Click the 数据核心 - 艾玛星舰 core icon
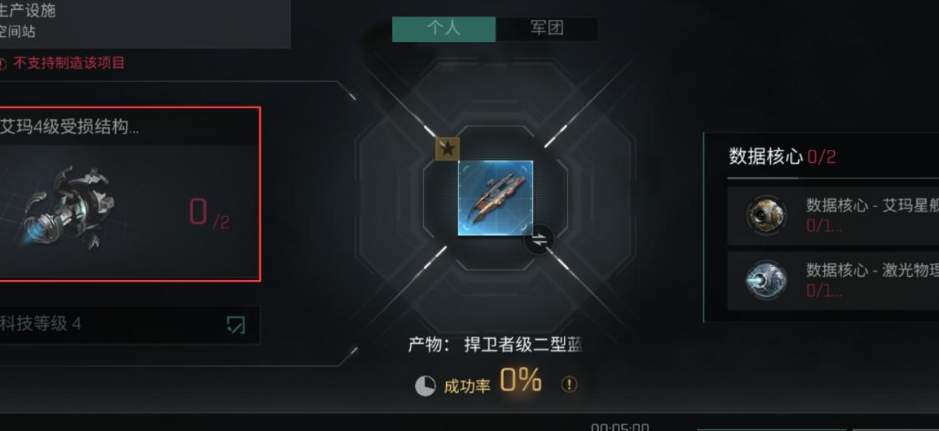Viewport: 939px width, 431px height. click(766, 215)
